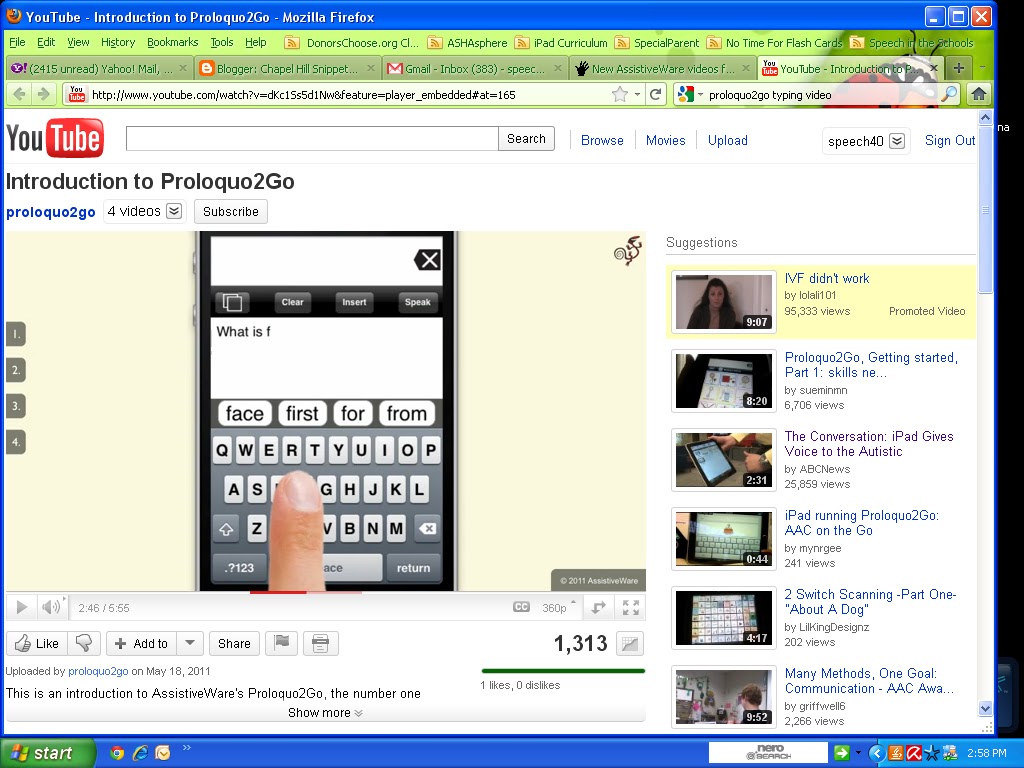Open the ASHAsphere bookmark
1024x768 pixels.
point(467,43)
